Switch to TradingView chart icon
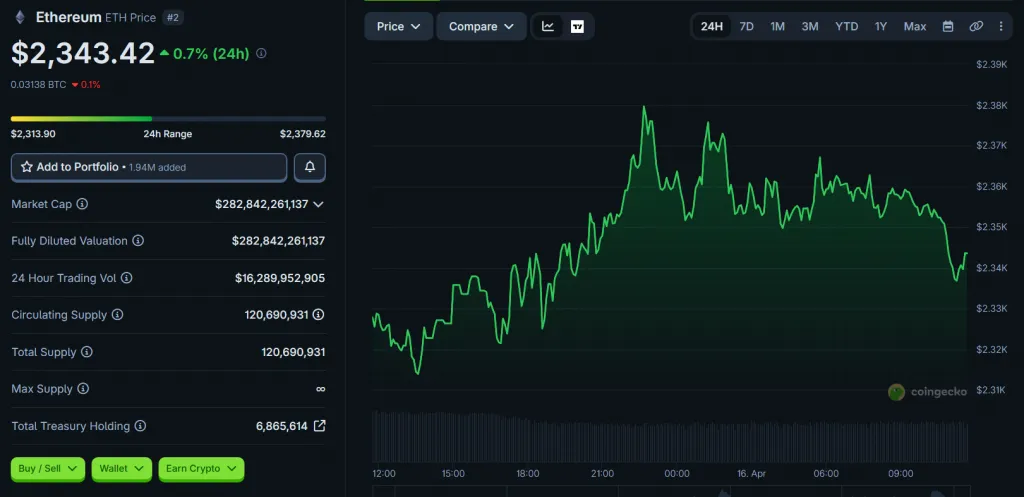The image size is (1024, 497). click(x=577, y=26)
